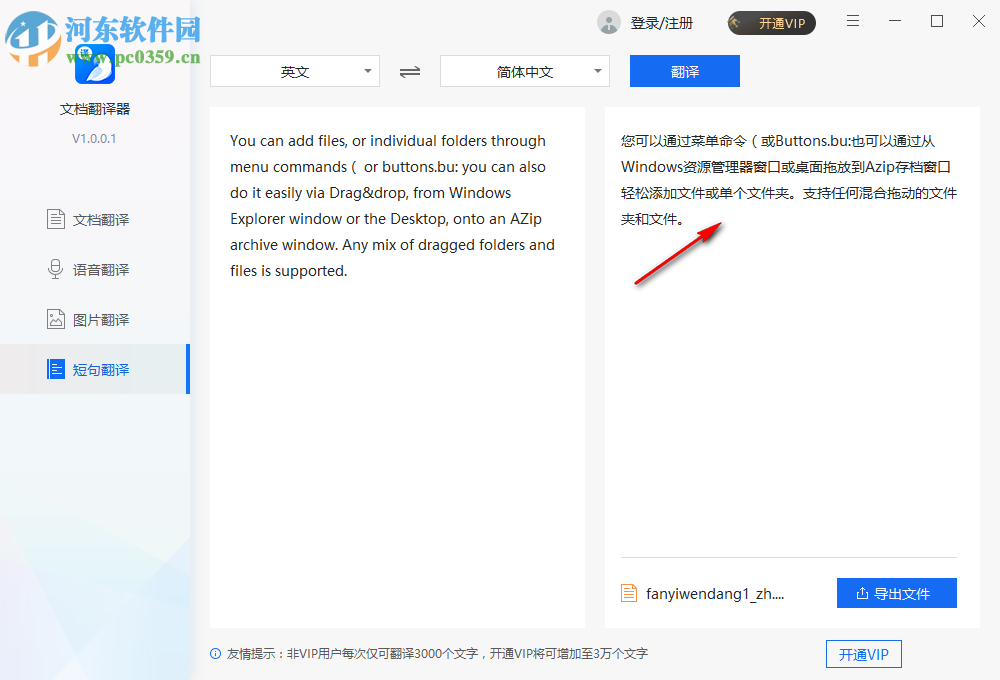Open the 英文 source language dropdown

pos(295,71)
